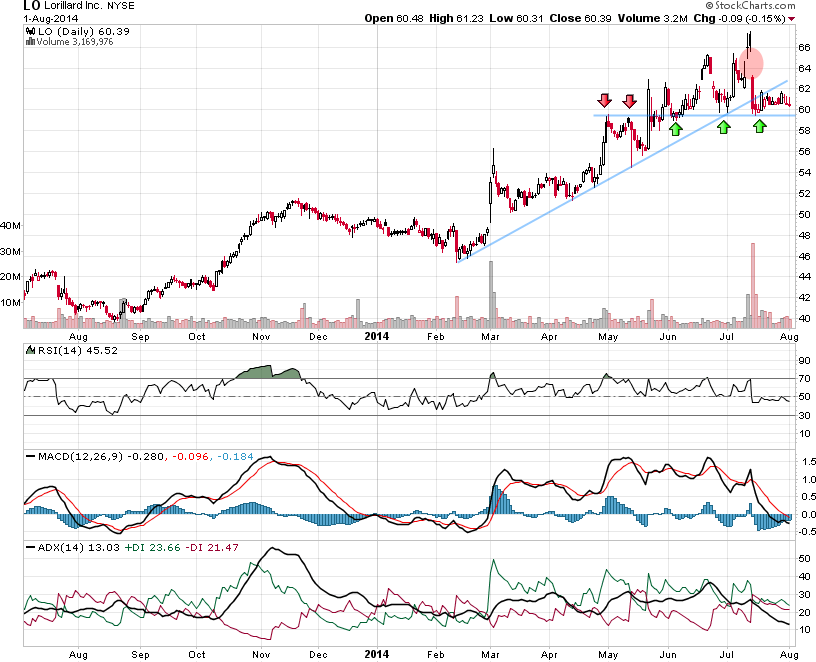The width and height of the screenshot is (816, 662).
Task: Click the tall red July volume spike bar
Action: [753, 285]
